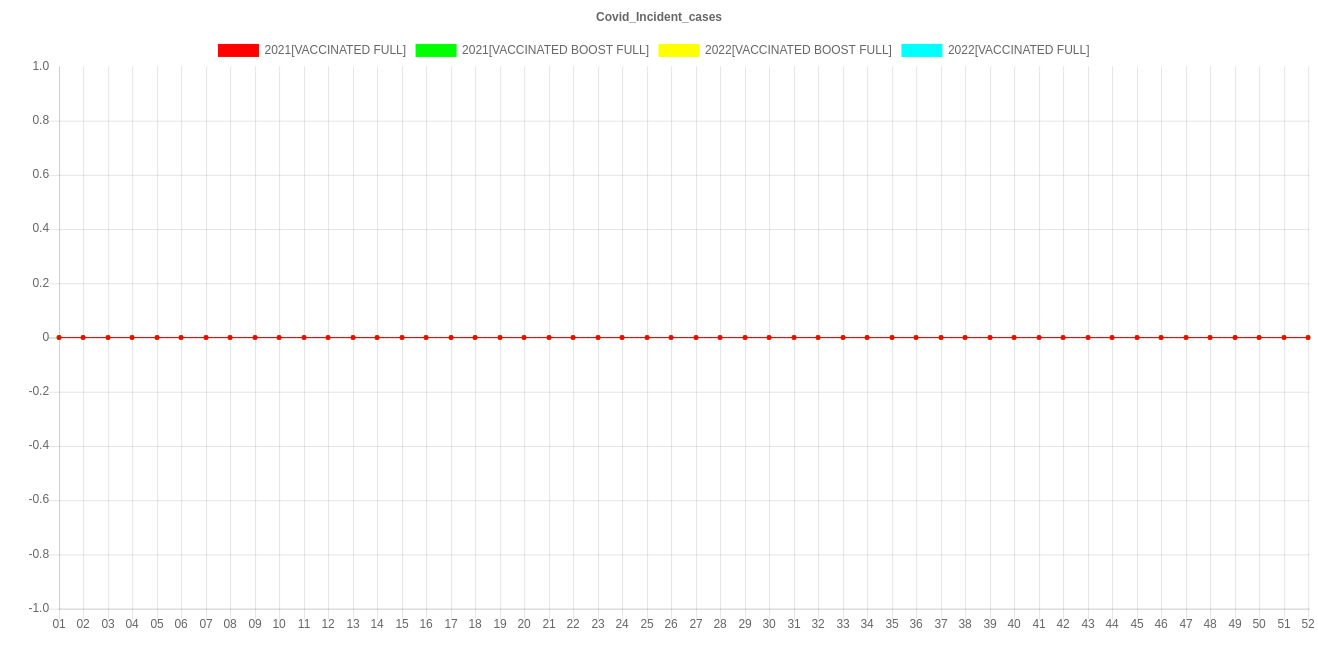Click the x-axis label 15

click(x=402, y=624)
